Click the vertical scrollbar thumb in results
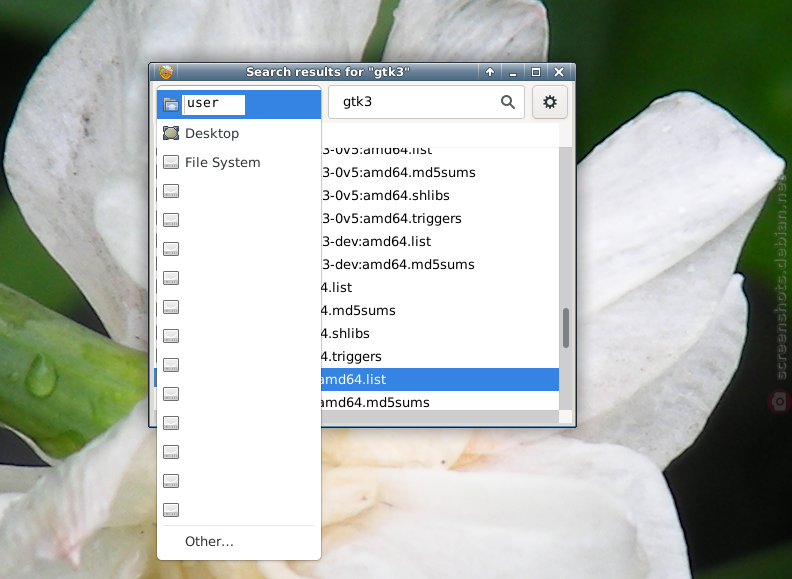The image size is (792, 579). click(566, 328)
